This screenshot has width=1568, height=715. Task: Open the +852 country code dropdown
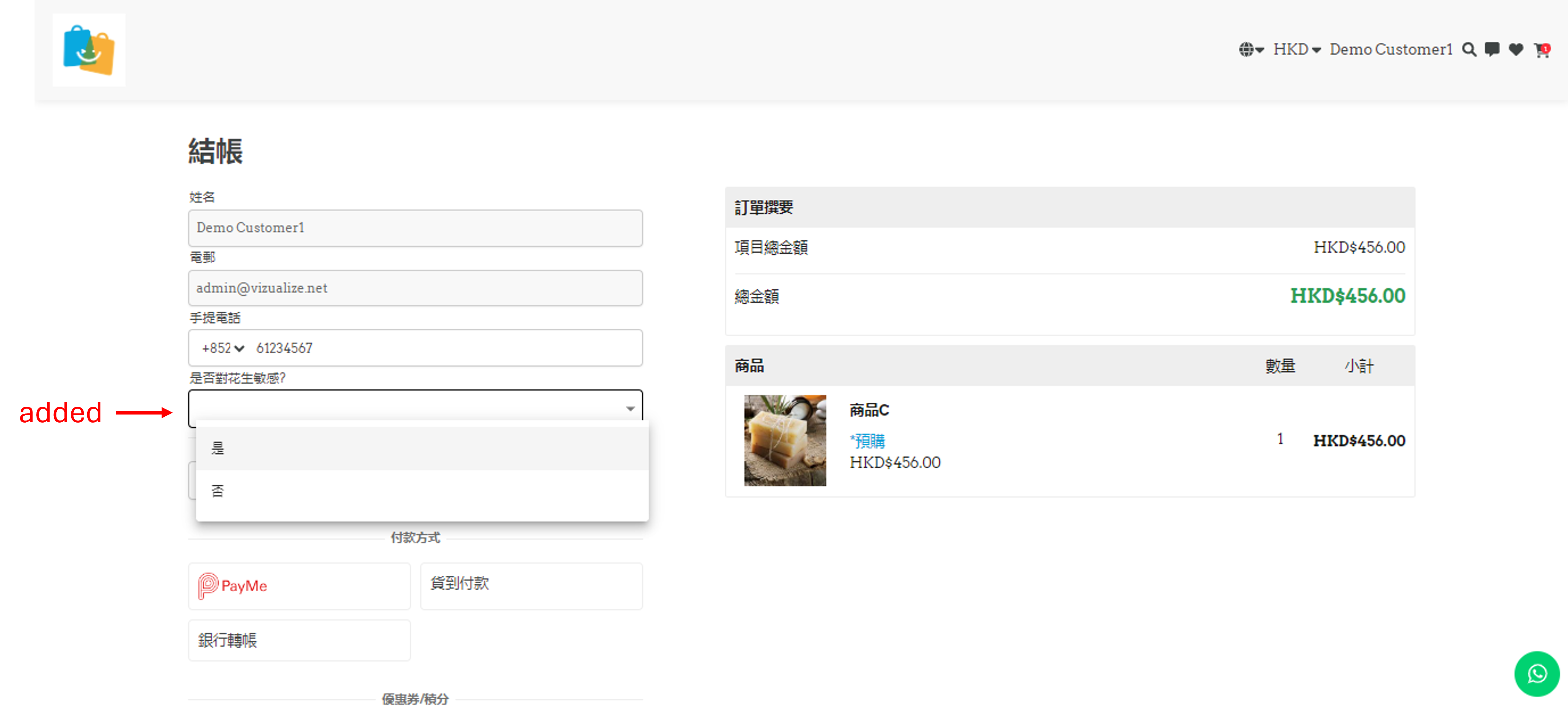click(x=223, y=348)
